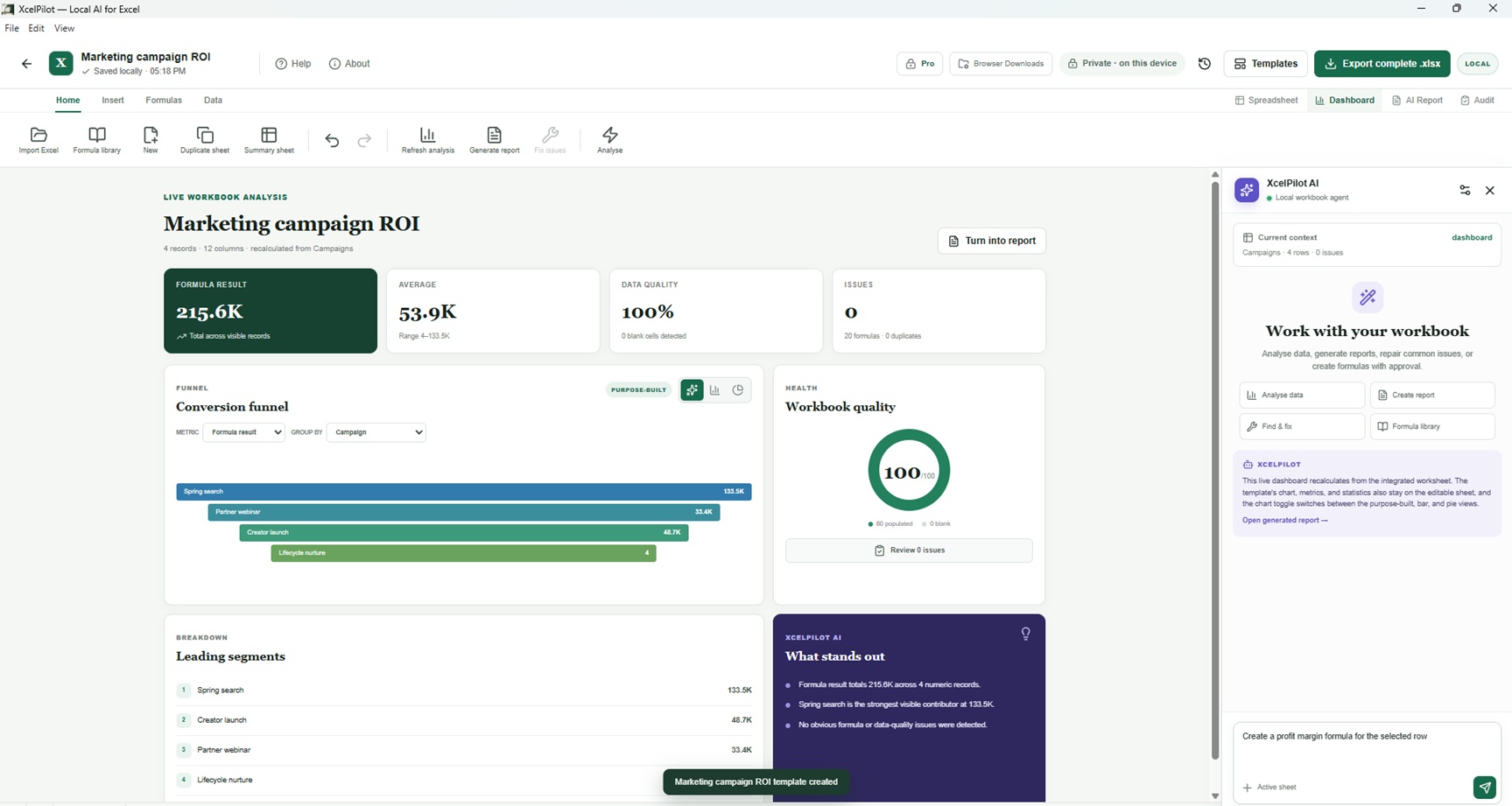The image size is (1512, 806).
Task: Click the Fix issues wrench tool
Action: tap(550, 140)
